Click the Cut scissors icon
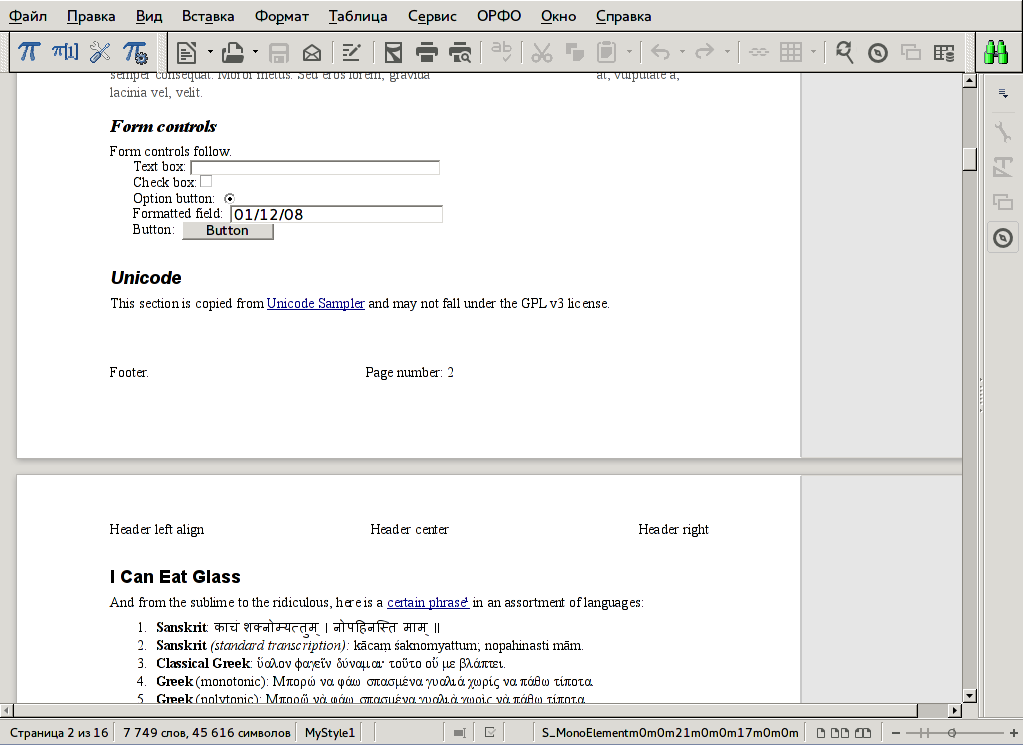The height and width of the screenshot is (745, 1023). pos(542,52)
